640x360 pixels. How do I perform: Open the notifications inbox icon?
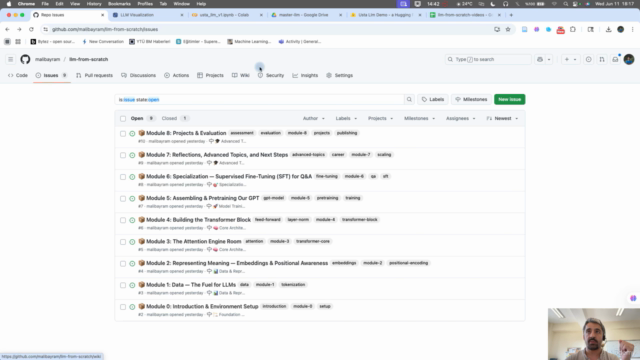pos(615,59)
